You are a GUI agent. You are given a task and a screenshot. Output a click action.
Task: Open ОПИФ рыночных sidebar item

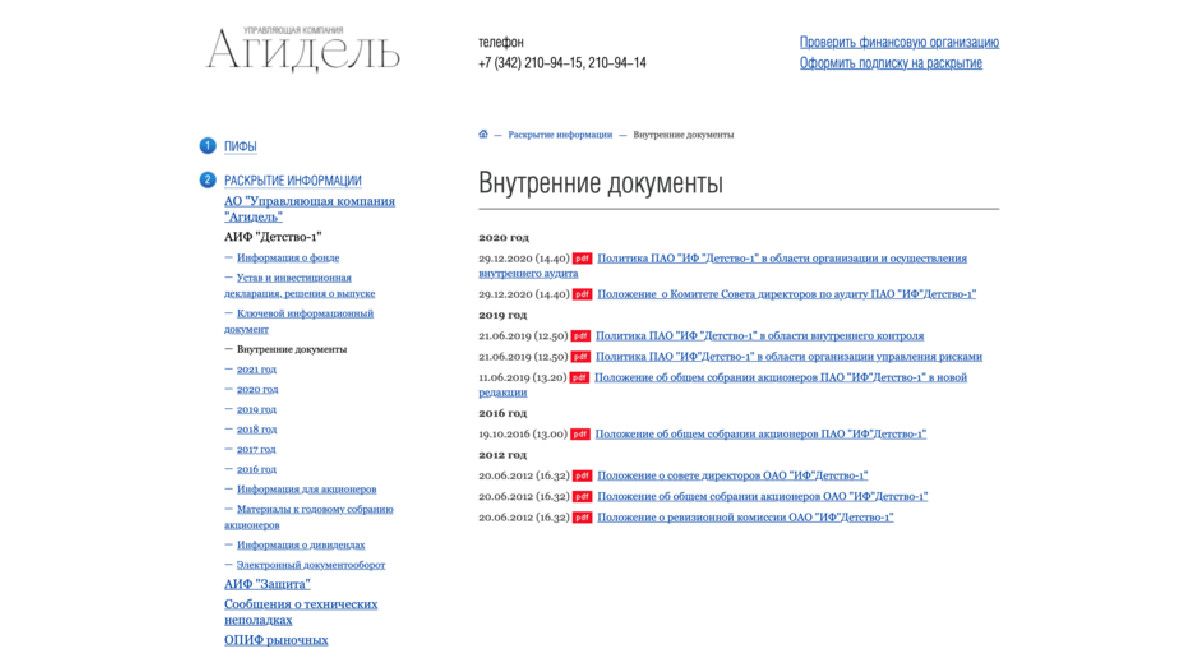(x=276, y=640)
